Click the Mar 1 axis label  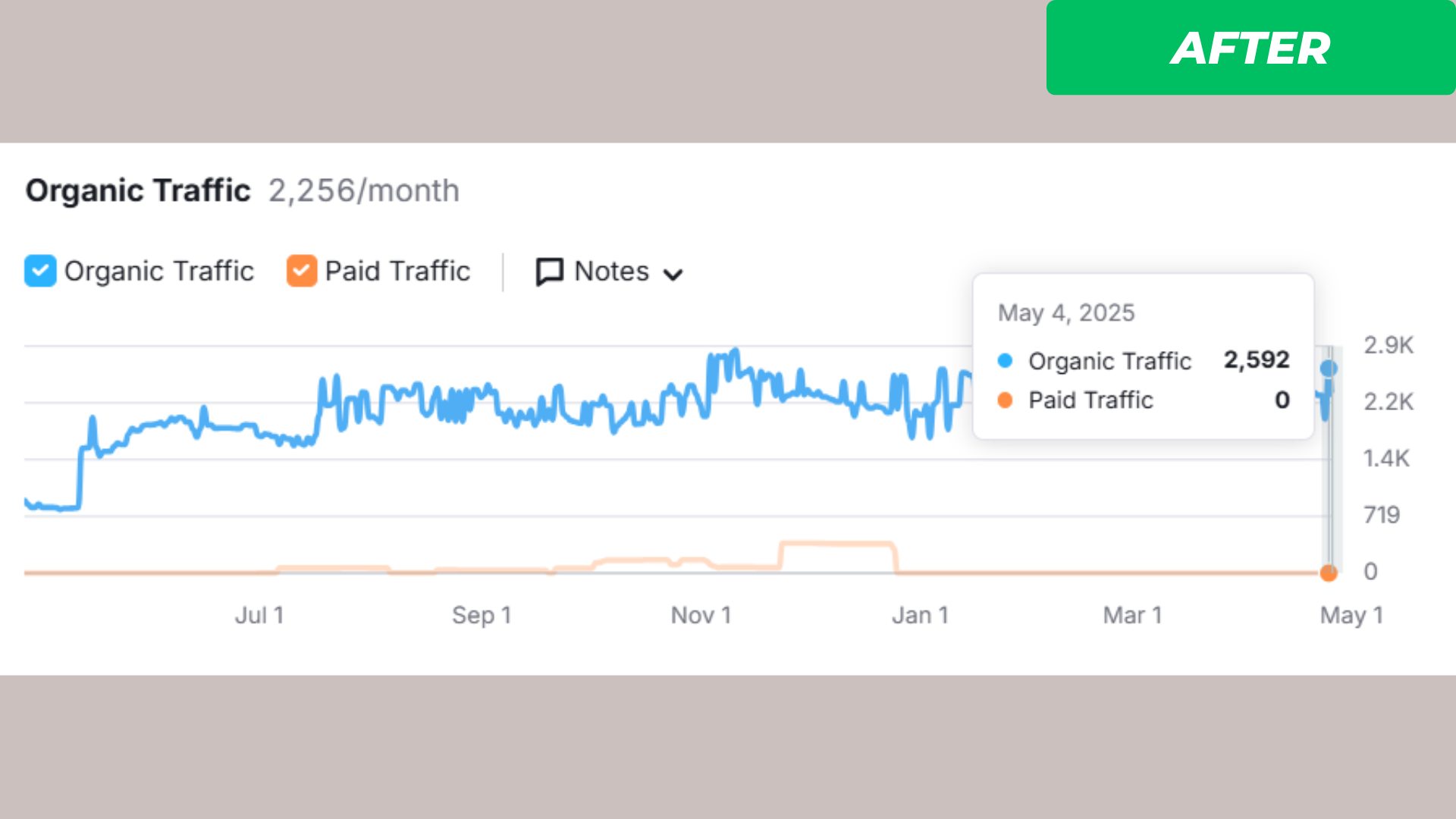click(x=1132, y=615)
